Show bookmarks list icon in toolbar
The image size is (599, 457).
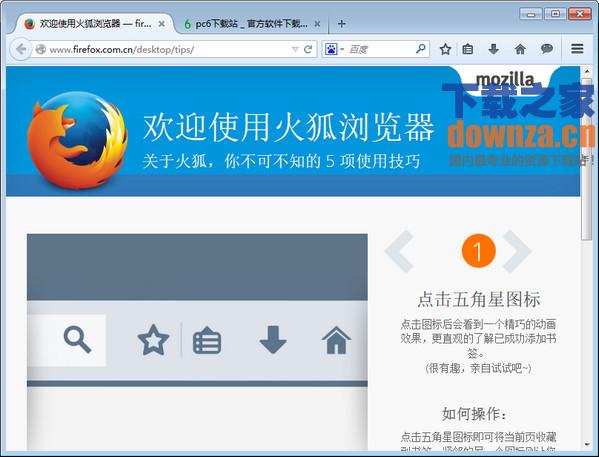point(468,49)
